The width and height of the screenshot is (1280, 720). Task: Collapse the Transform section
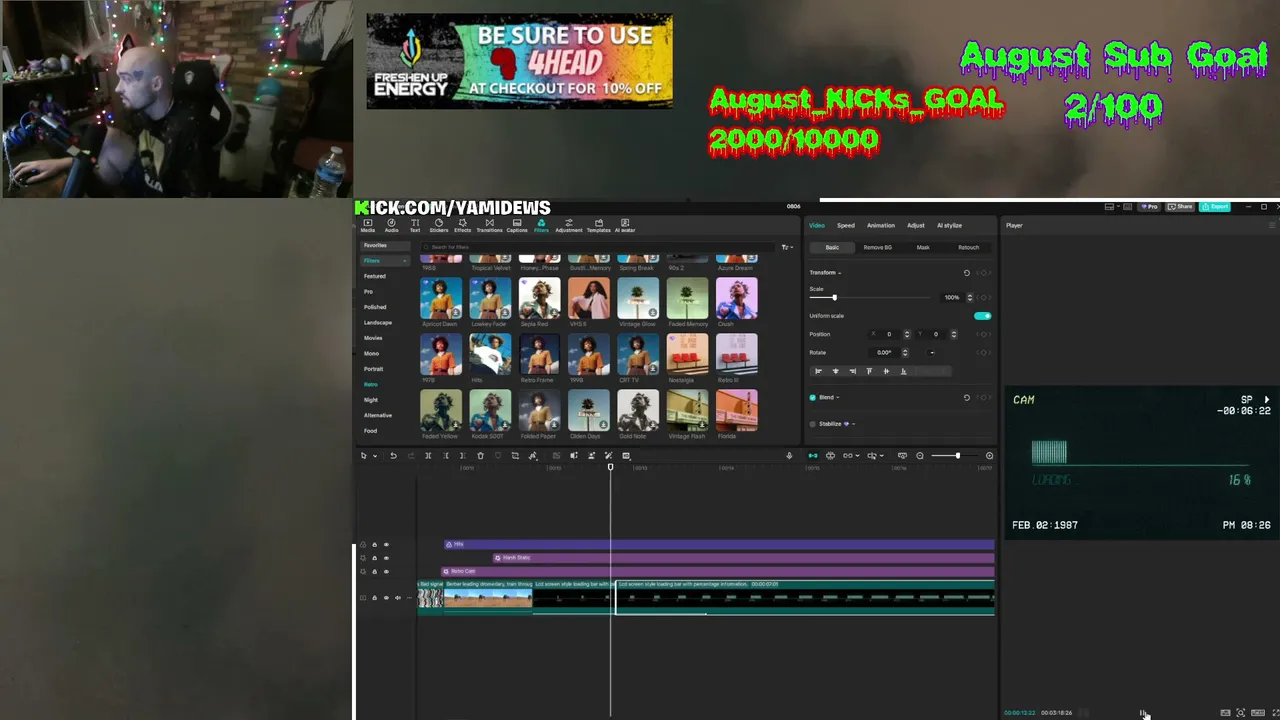840,273
